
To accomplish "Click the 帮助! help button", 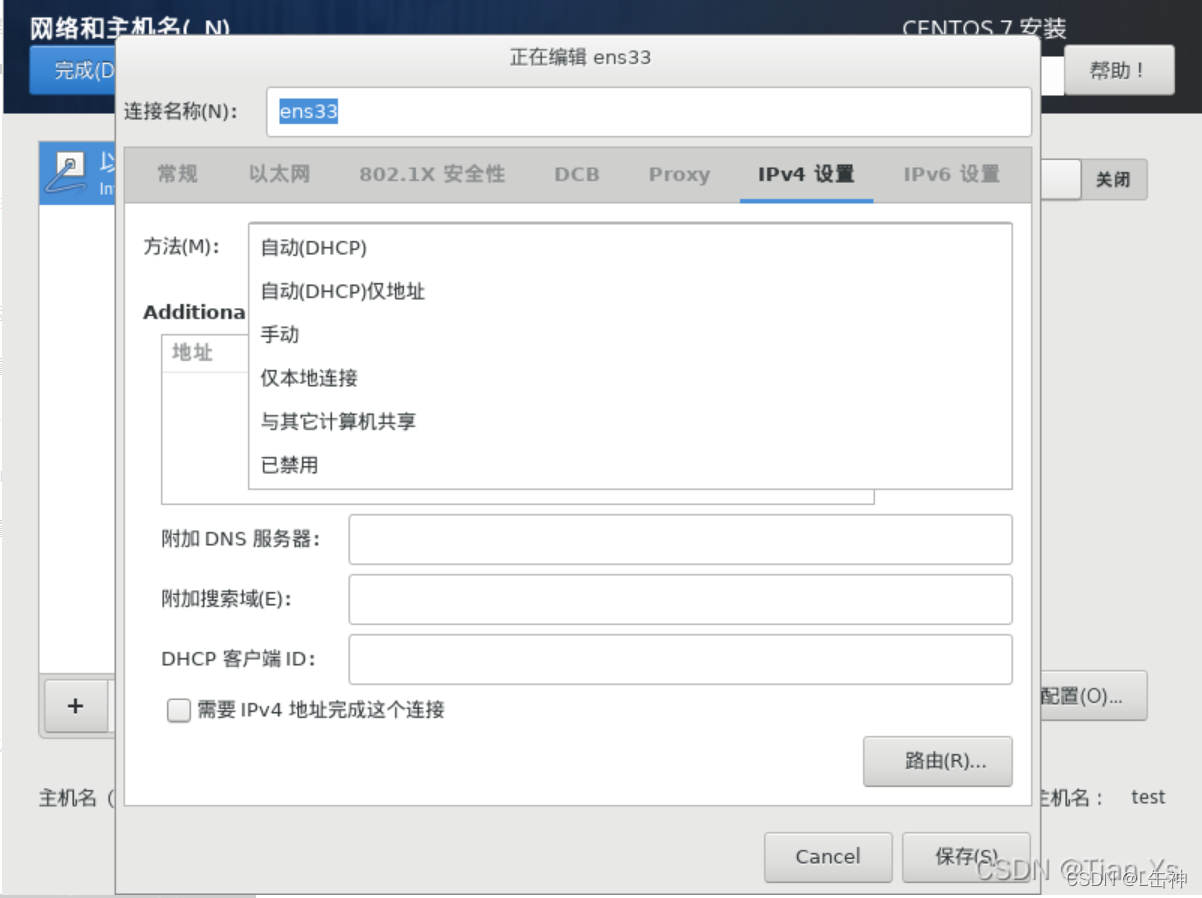I will [x=1118, y=71].
